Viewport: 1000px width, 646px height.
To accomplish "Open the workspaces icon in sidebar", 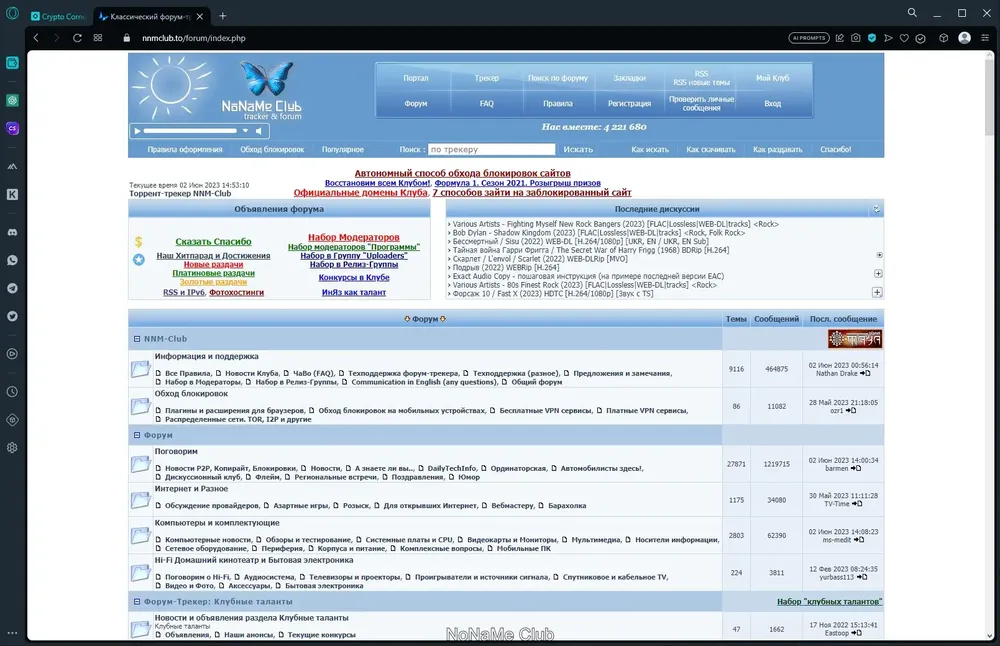I will coord(12,62).
